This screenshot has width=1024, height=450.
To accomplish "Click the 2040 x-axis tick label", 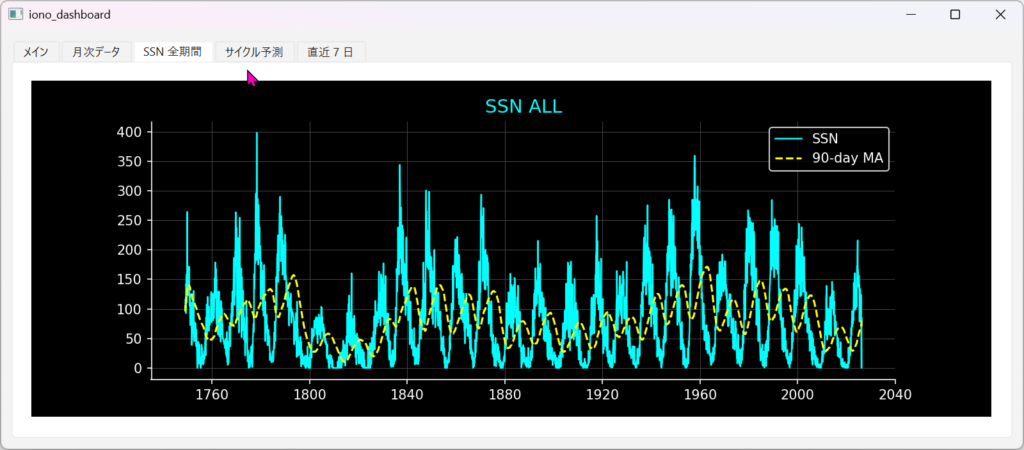I will [x=894, y=394].
